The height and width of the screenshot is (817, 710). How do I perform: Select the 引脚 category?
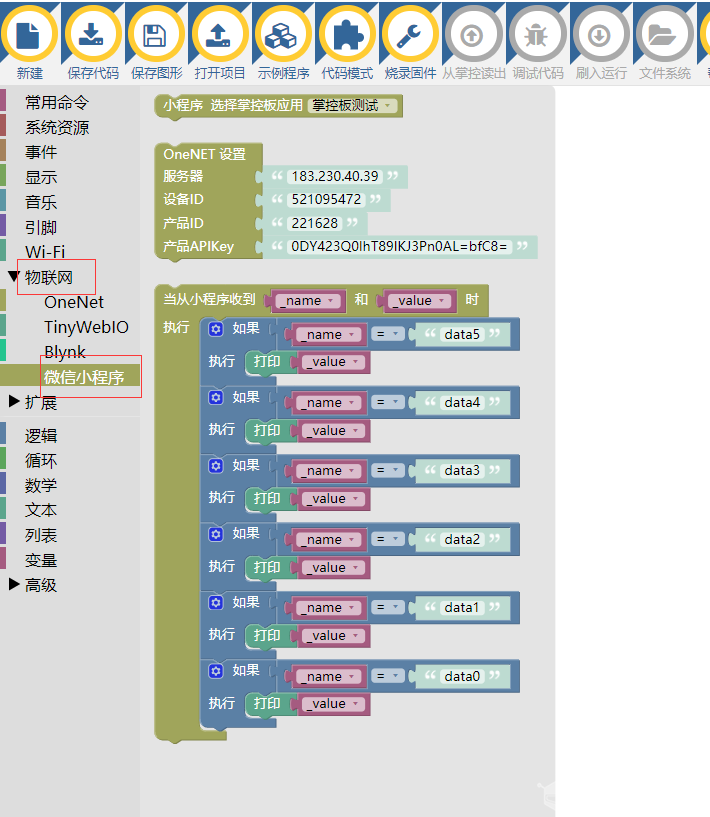[x=41, y=228]
